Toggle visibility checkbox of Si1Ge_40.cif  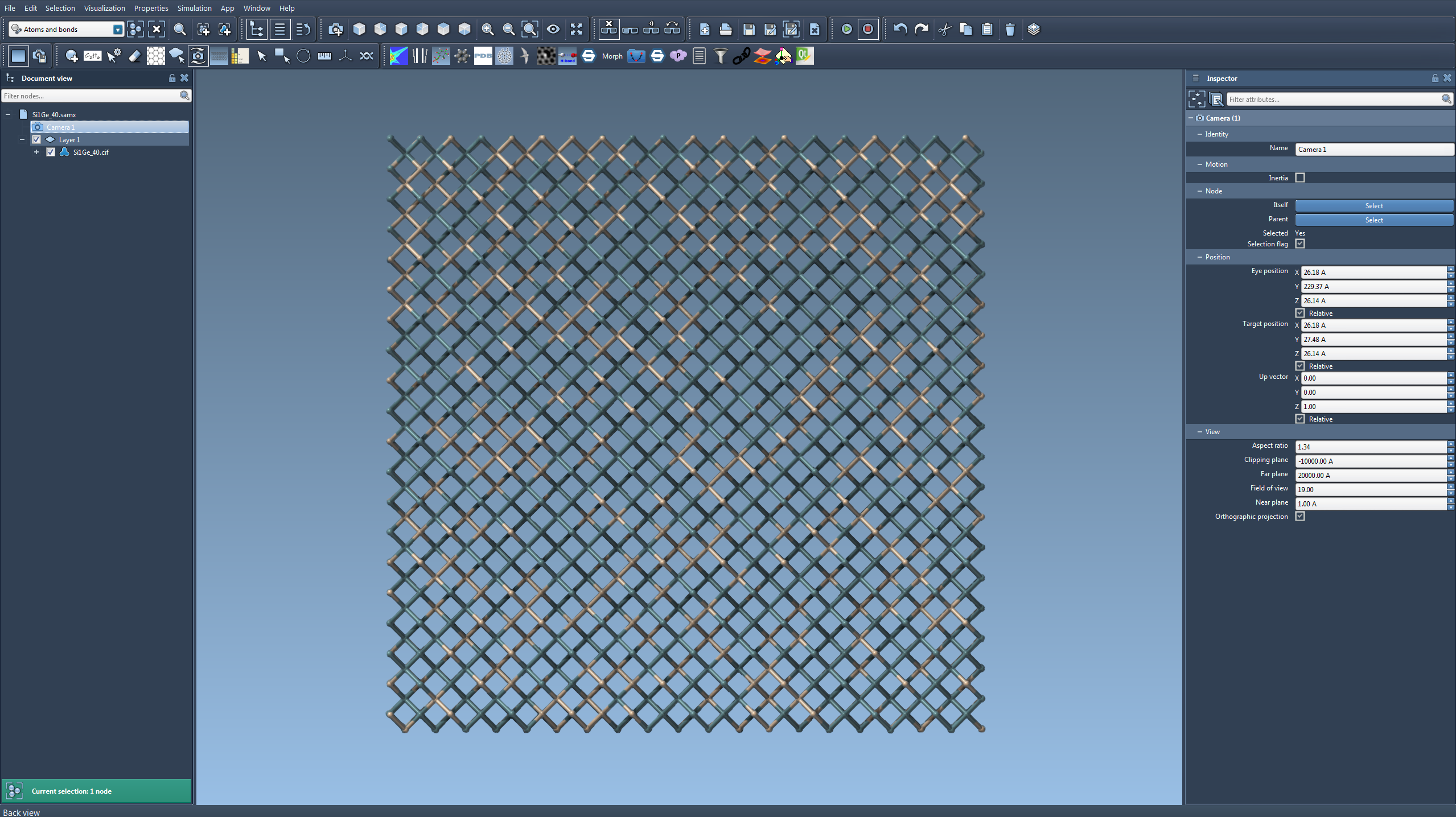[51, 152]
